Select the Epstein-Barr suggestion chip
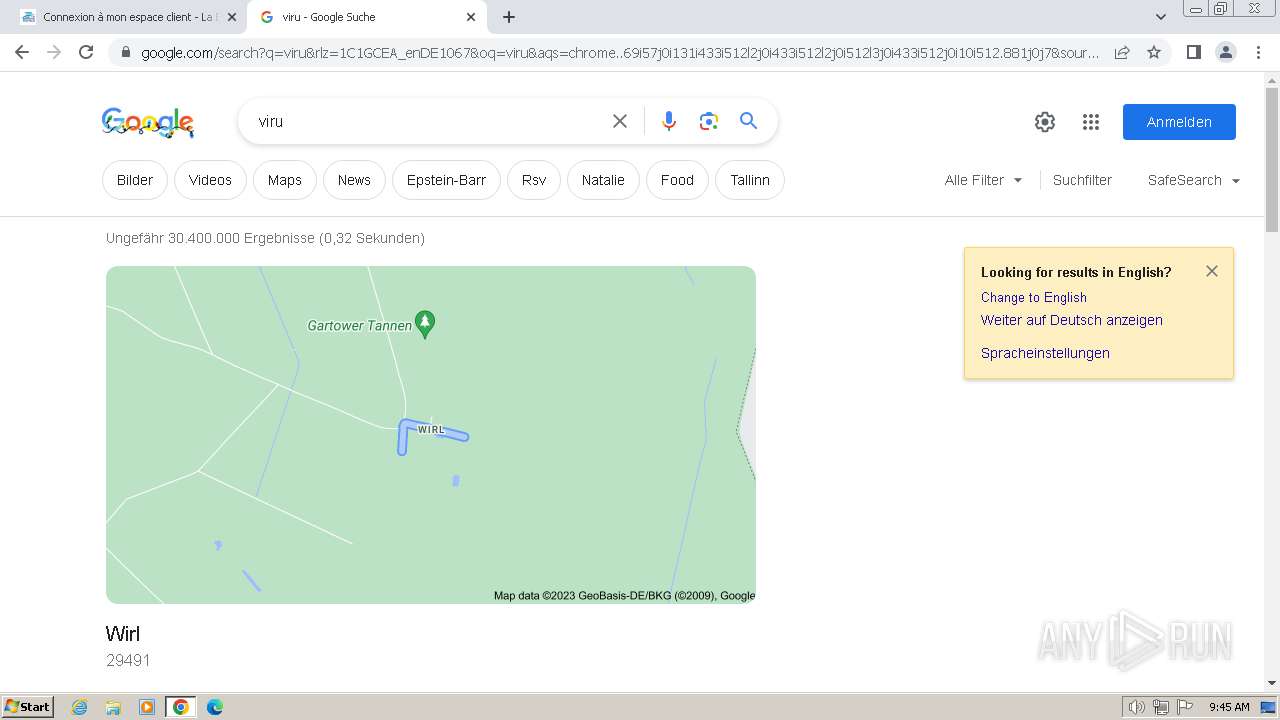 (446, 180)
